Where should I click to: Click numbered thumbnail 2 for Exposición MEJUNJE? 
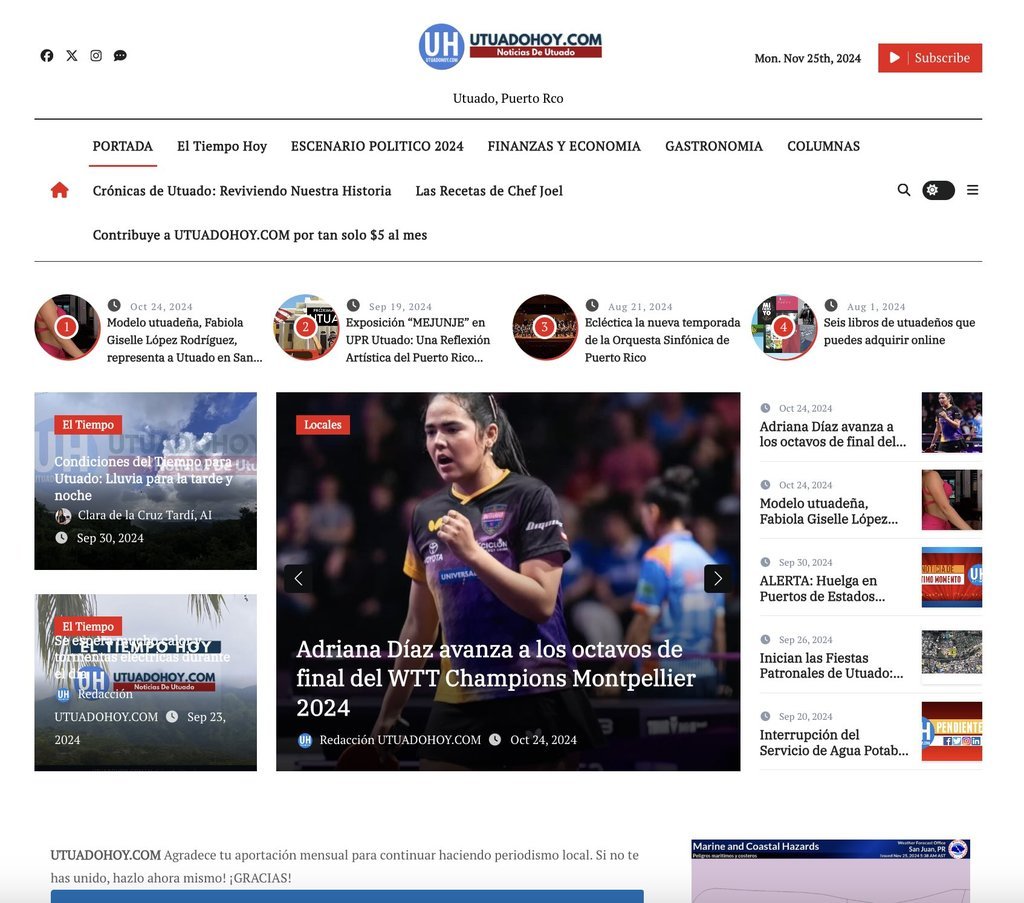[x=306, y=327]
